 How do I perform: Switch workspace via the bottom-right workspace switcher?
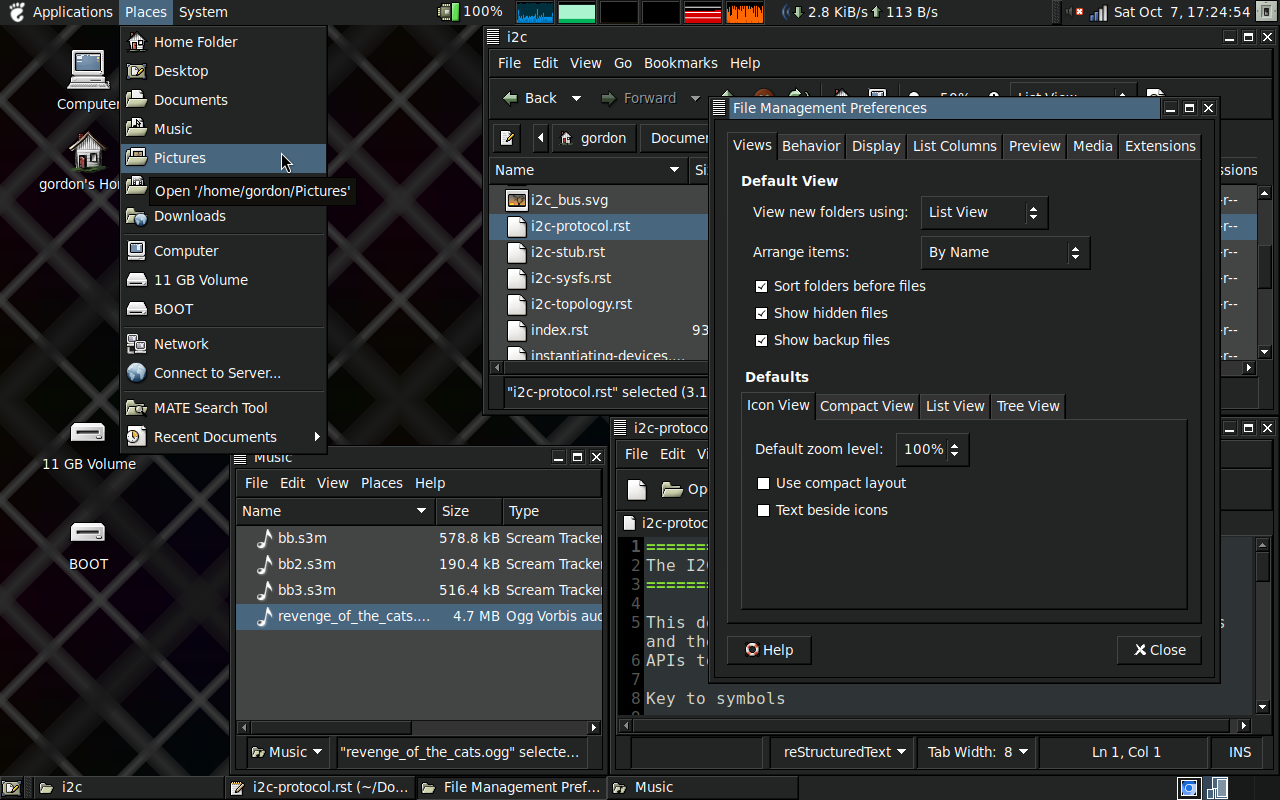pyautogui.click(x=1203, y=788)
